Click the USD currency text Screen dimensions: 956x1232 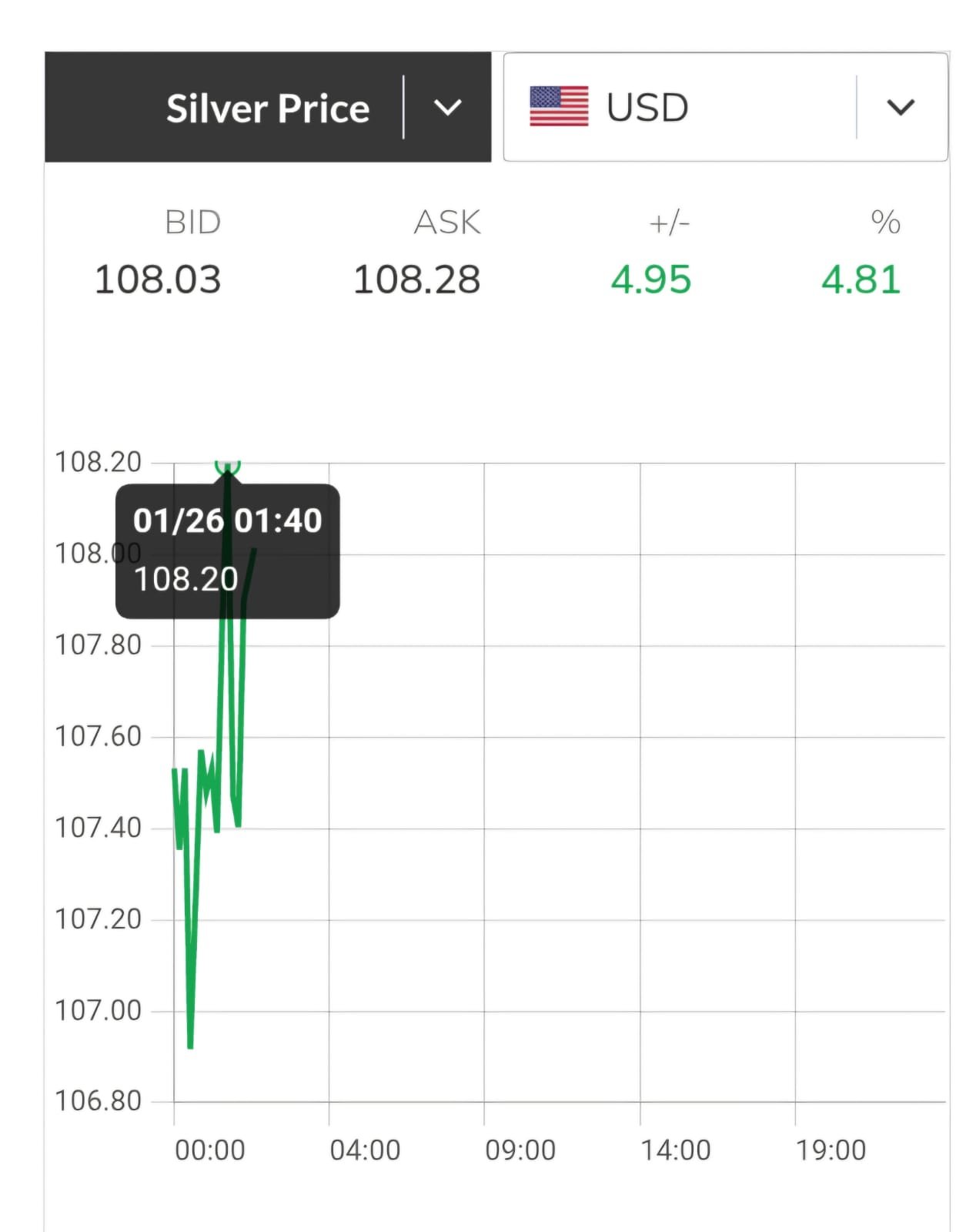pyautogui.click(x=647, y=108)
